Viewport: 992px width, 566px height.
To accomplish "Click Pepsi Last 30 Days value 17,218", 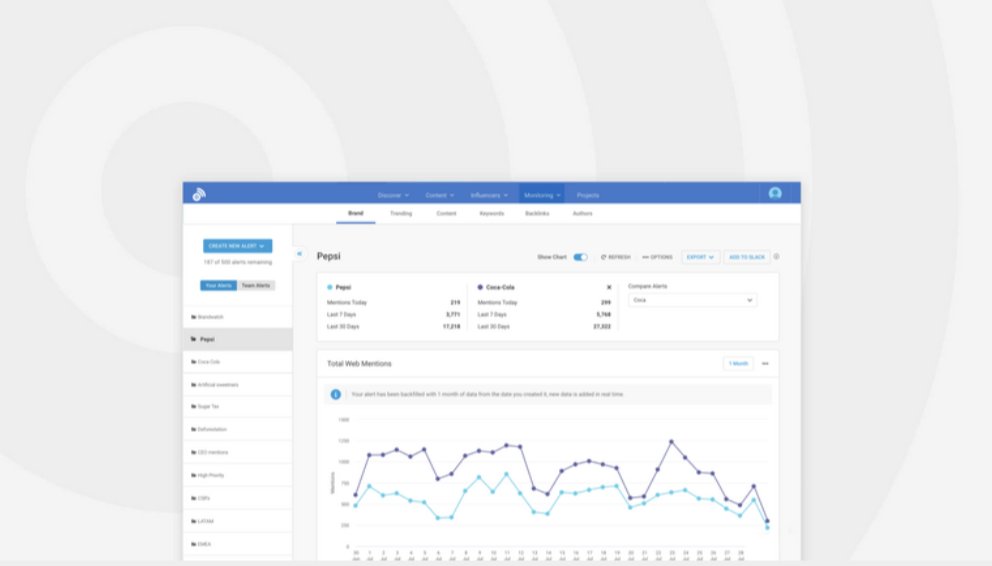I will point(451,327).
